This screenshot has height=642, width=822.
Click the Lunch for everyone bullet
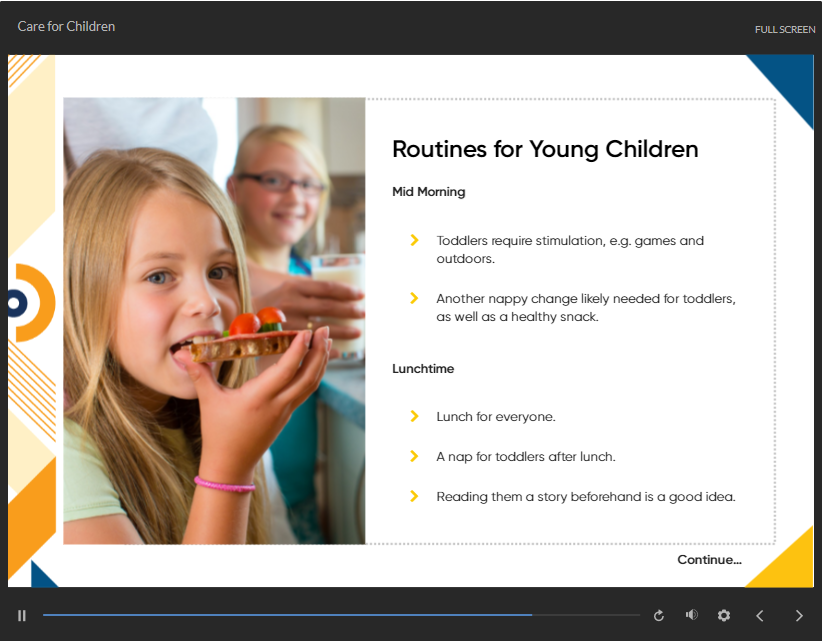pos(495,417)
